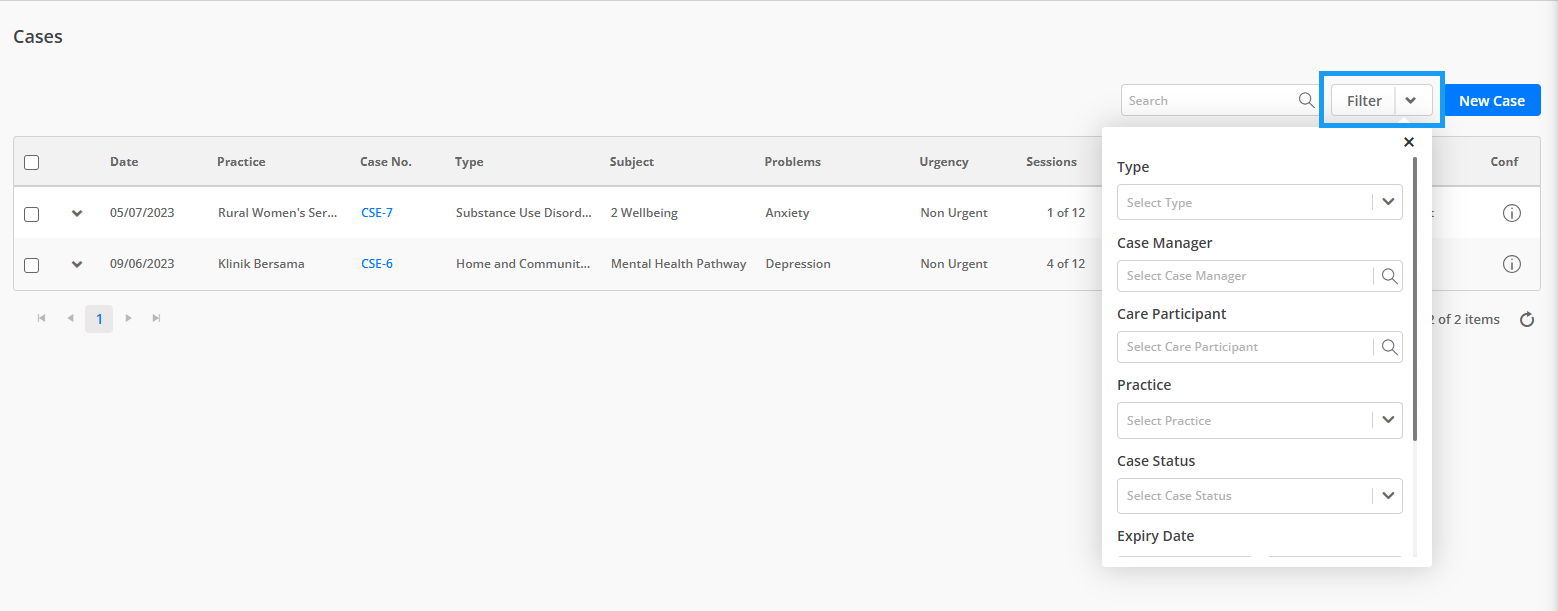
Task: Click the Case Manager search magnifier icon
Action: pyautogui.click(x=1389, y=276)
